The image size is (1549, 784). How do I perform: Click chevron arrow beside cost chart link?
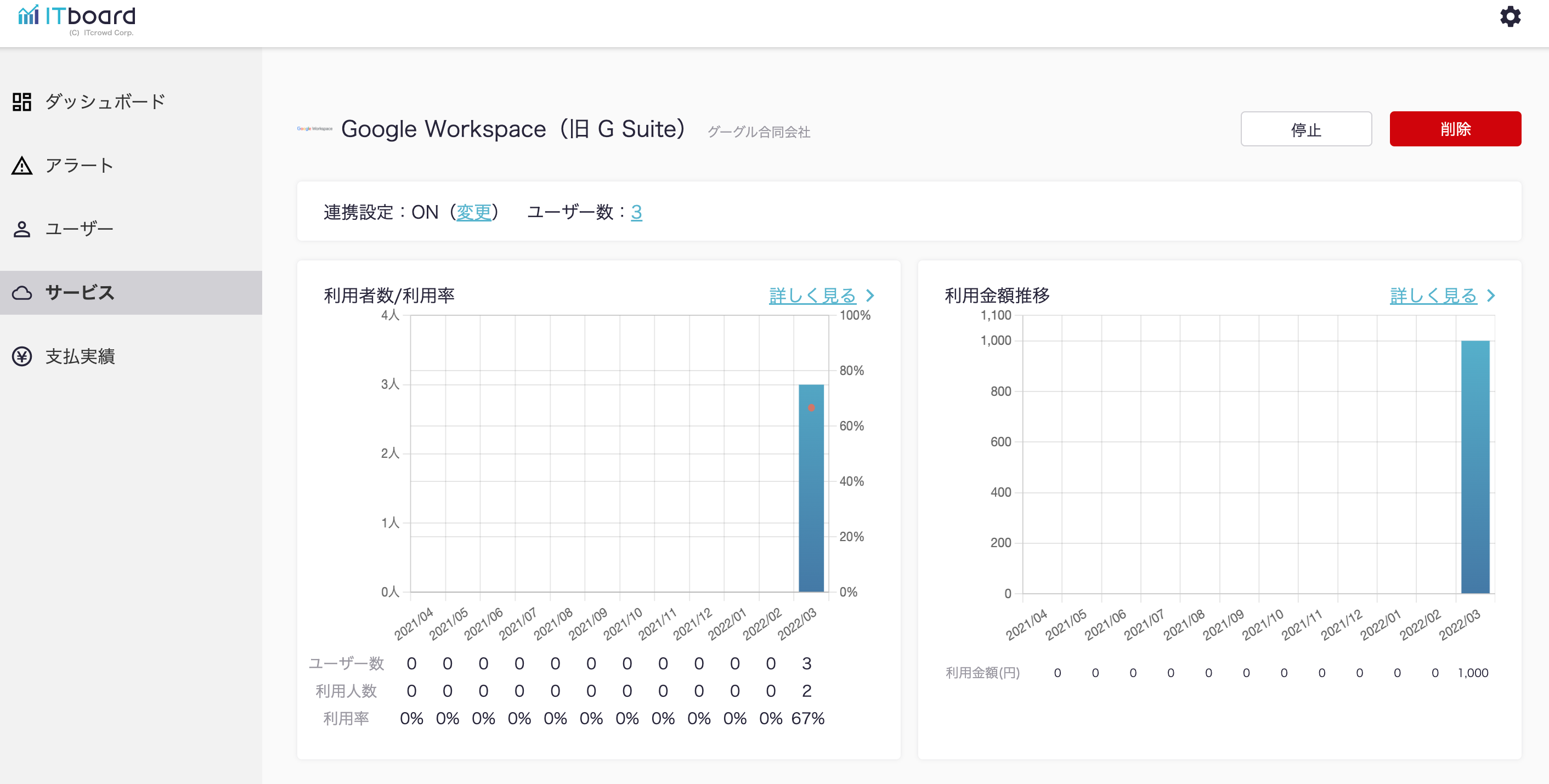coord(1491,295)
